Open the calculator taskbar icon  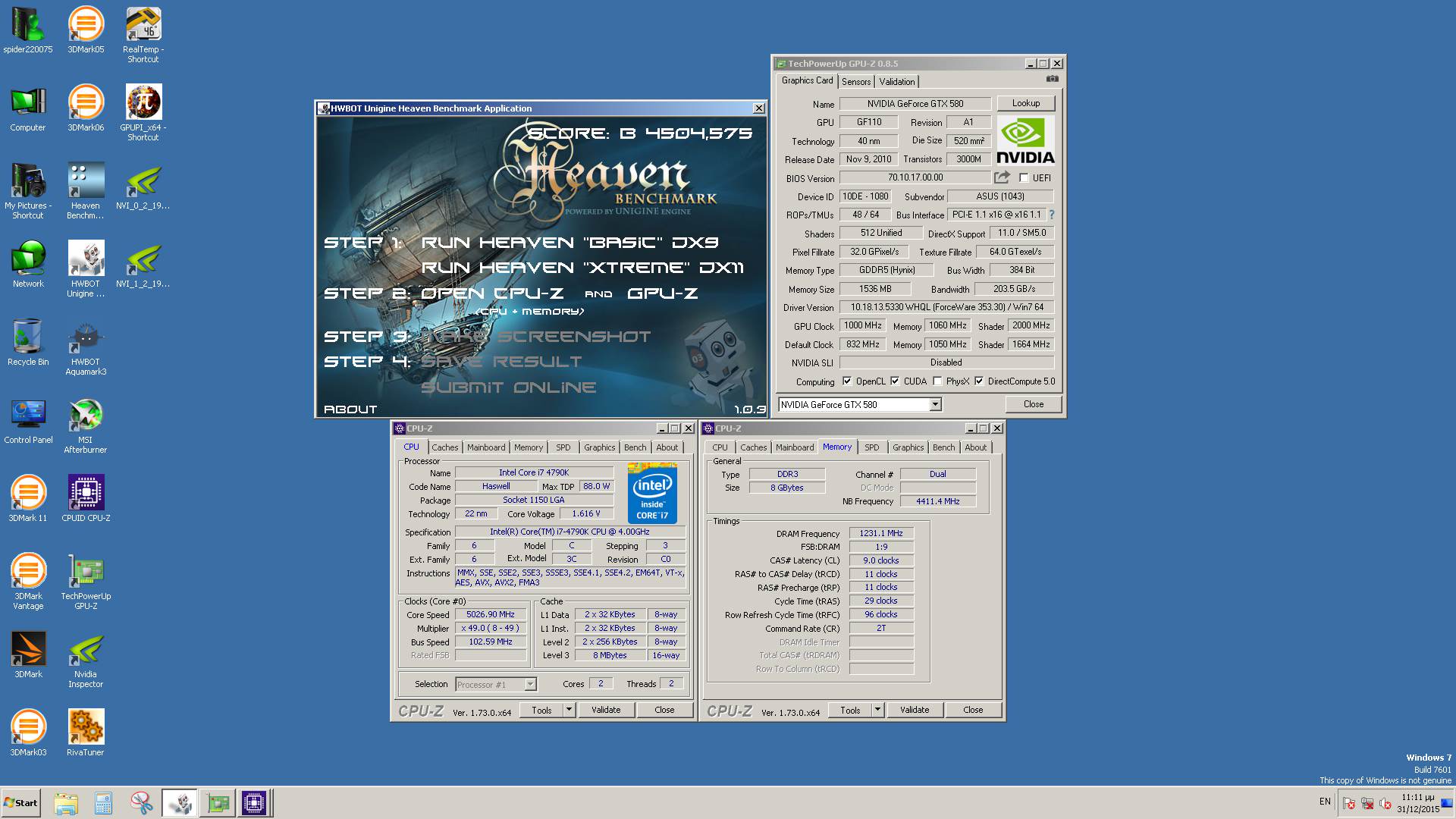pyautogui.click(x=104, y=803)
